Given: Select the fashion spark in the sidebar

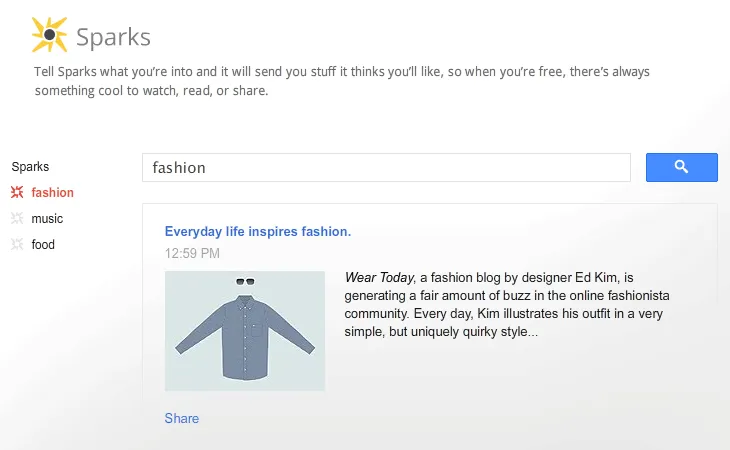Looking at the screenshot, I should [x=52, y=192].
